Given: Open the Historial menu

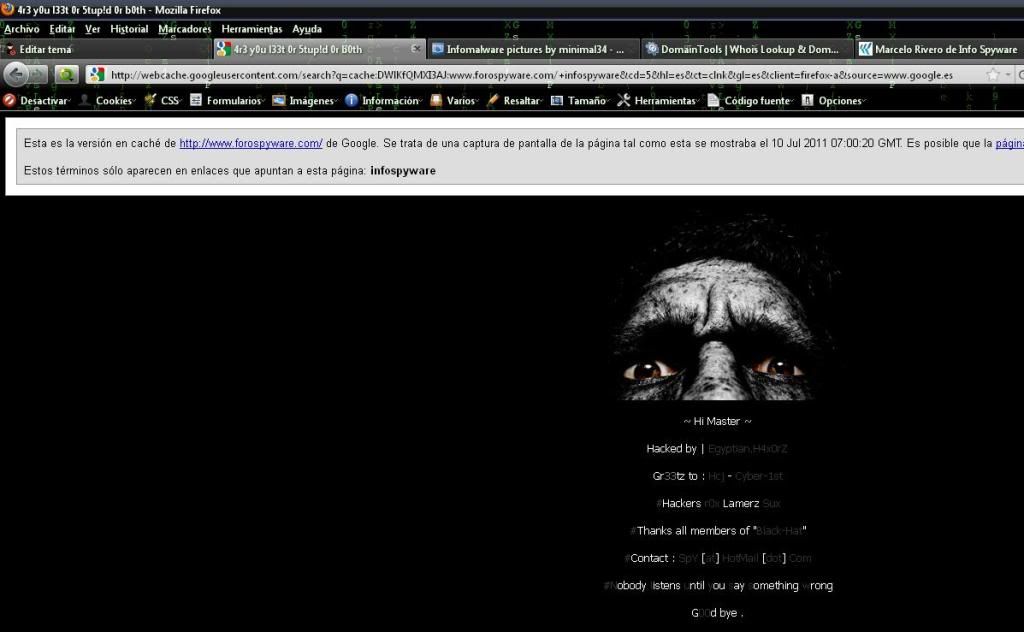Looking at the screenshot, I should point(129,29).
